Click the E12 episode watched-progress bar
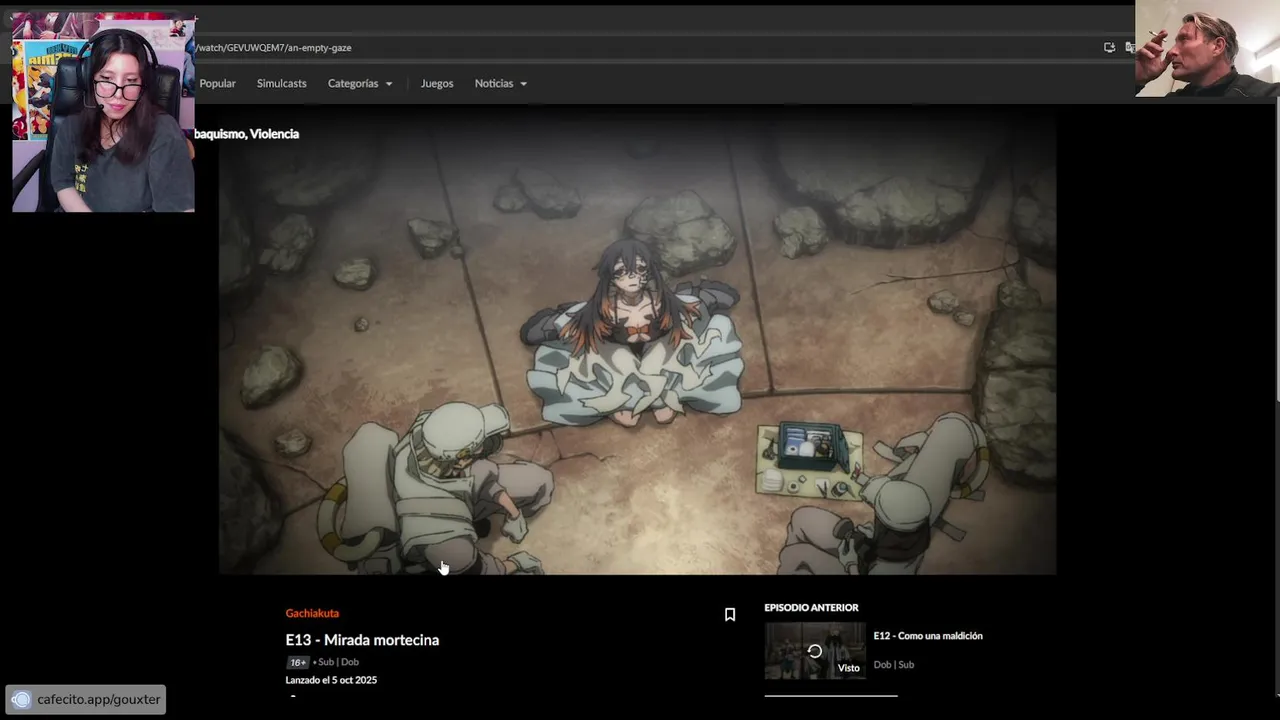This screenshot has width=1280, height=720. tap(831, 694)
